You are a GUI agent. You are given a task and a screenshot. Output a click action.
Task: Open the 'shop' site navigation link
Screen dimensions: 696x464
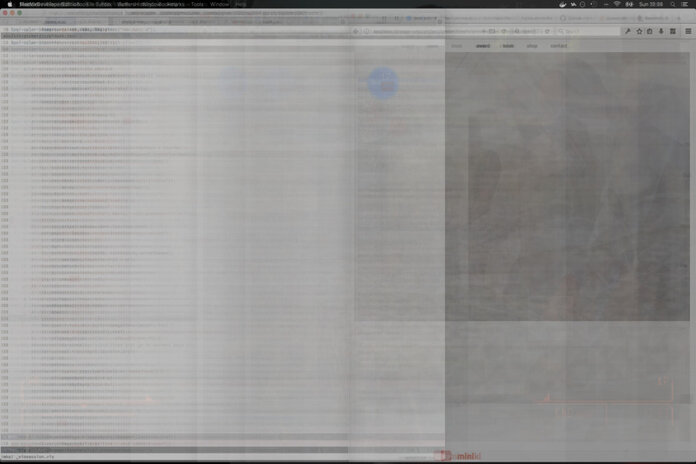pos(532,46)
